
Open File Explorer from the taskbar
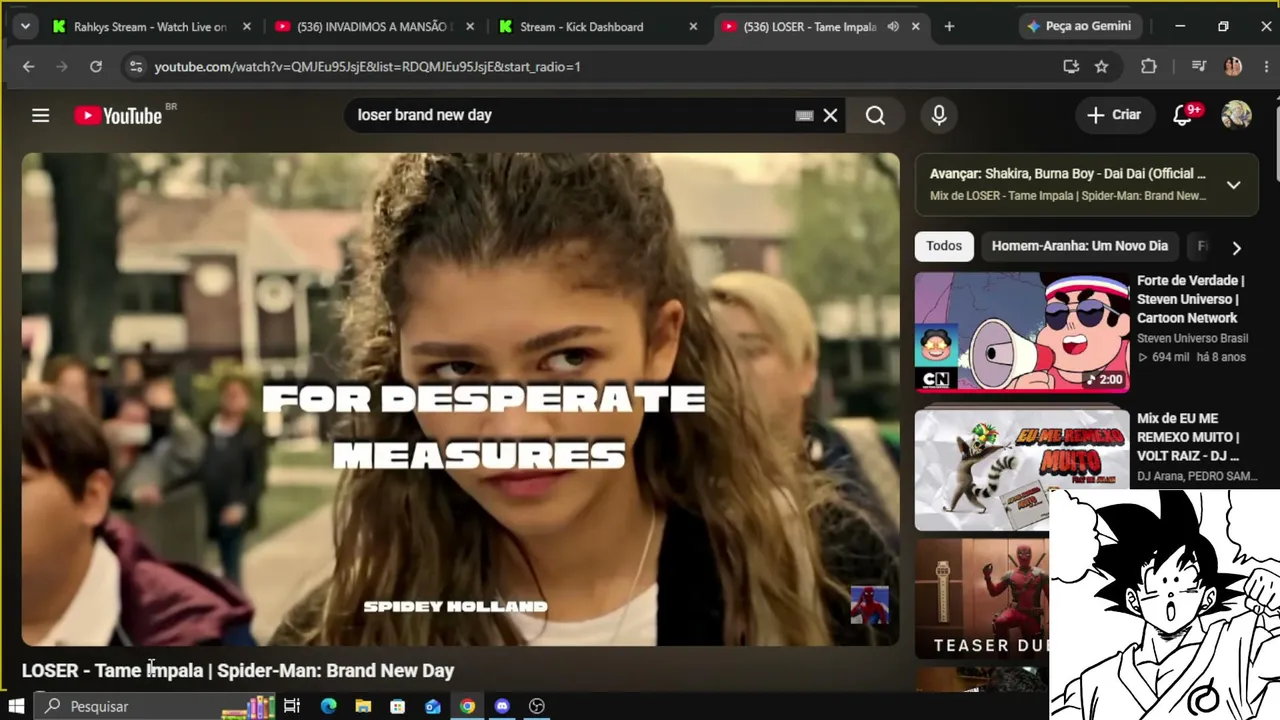coord(363,706)
